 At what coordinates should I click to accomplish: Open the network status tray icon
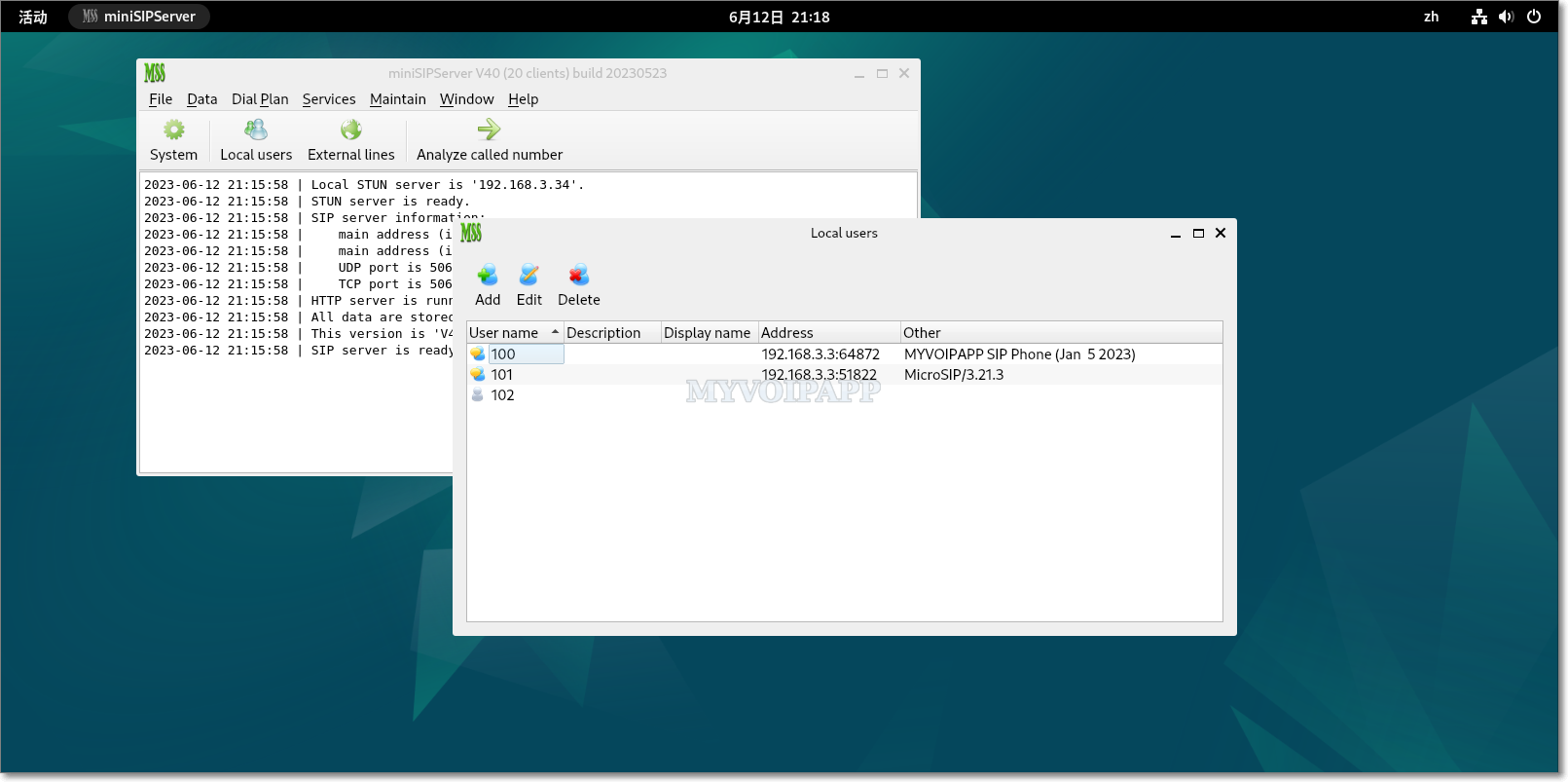pyautogui.click(x=1479, y=17)
